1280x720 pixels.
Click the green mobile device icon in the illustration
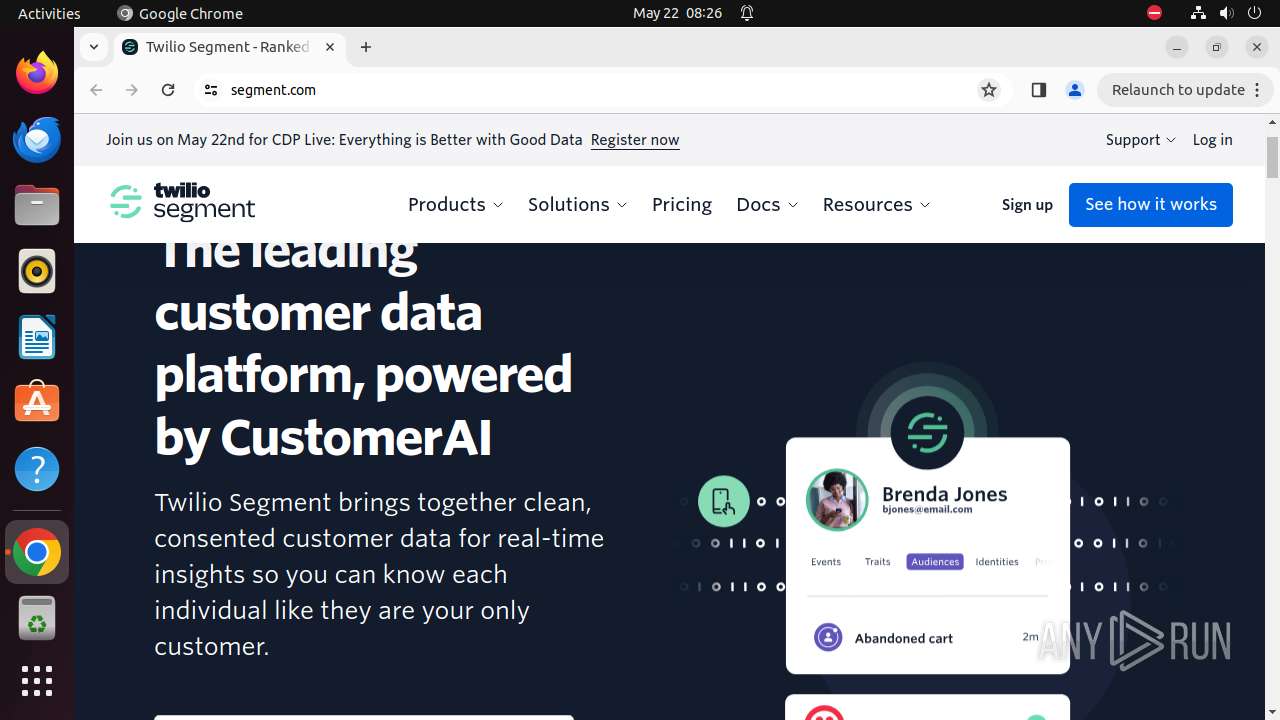[724, 501]
